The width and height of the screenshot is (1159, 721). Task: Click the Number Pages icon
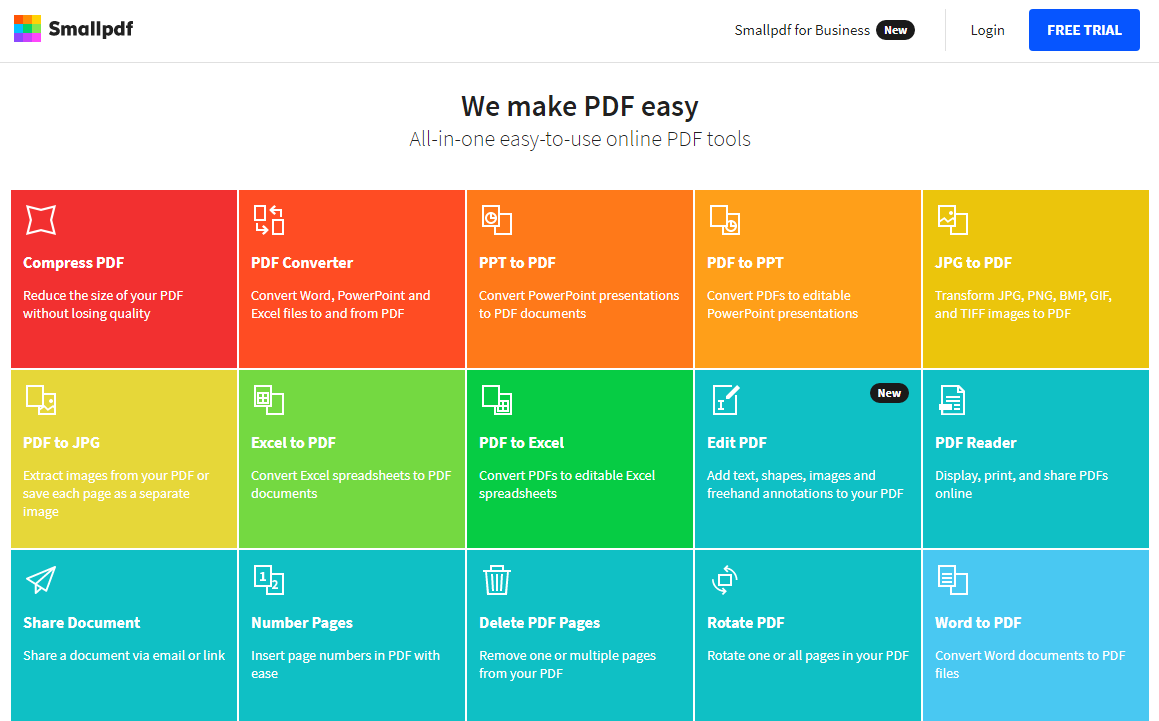point(269,580)
